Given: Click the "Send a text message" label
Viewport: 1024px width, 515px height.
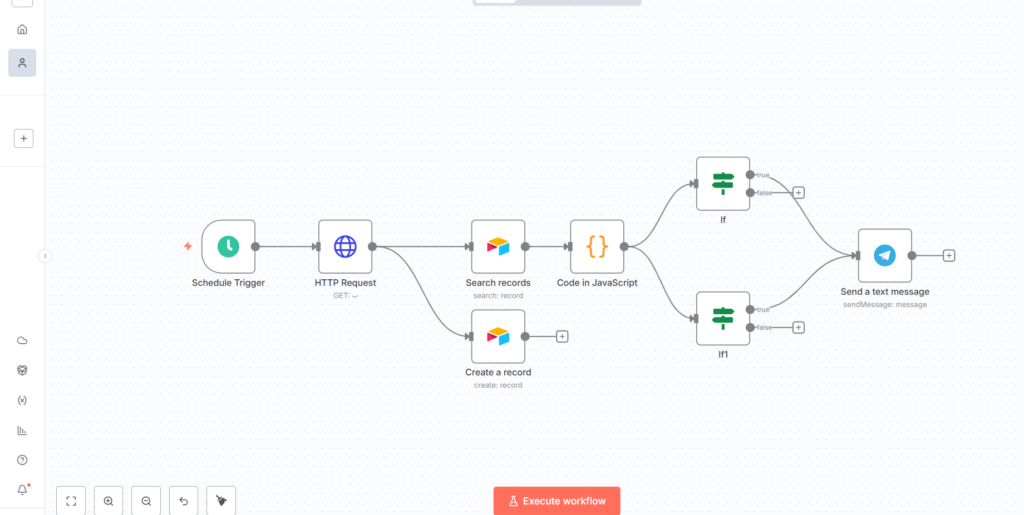Looking at the screenshot, I should tap(885, 292).
